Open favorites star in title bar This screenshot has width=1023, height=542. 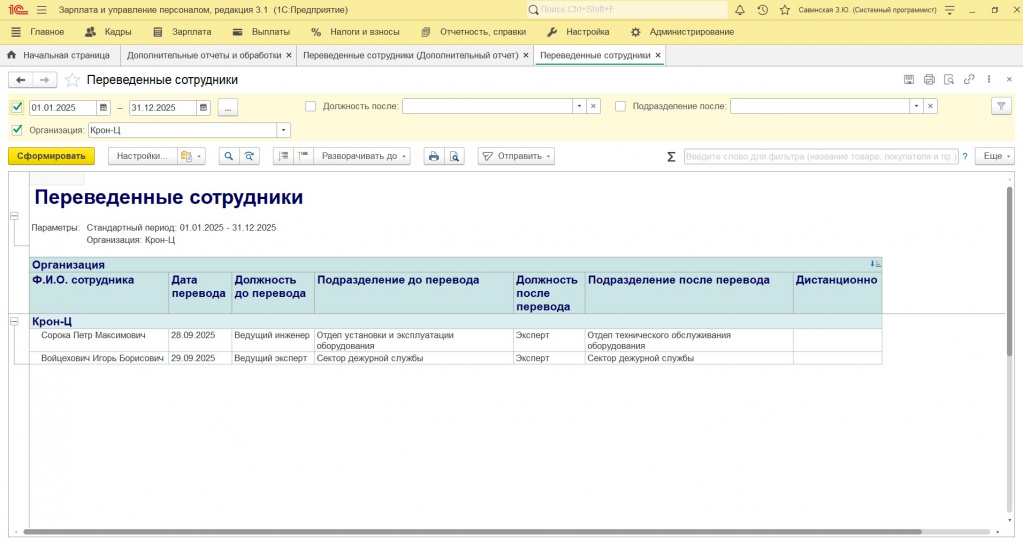(x=785, y=10)
